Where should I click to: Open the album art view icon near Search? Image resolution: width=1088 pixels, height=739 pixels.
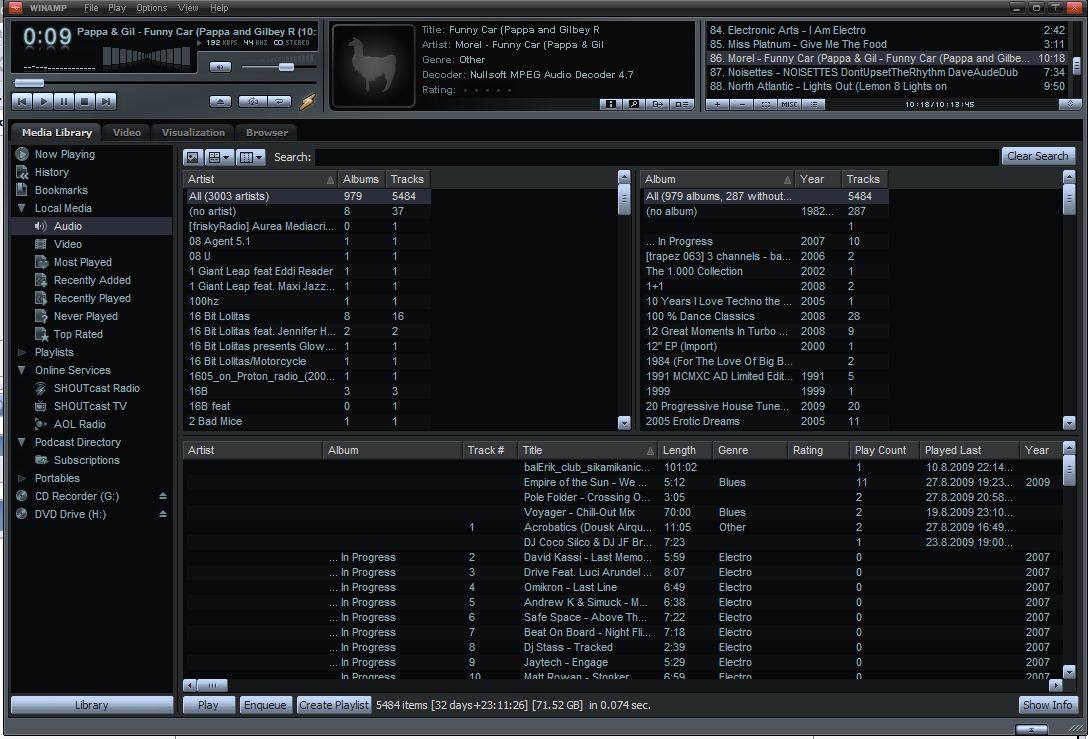192,157
